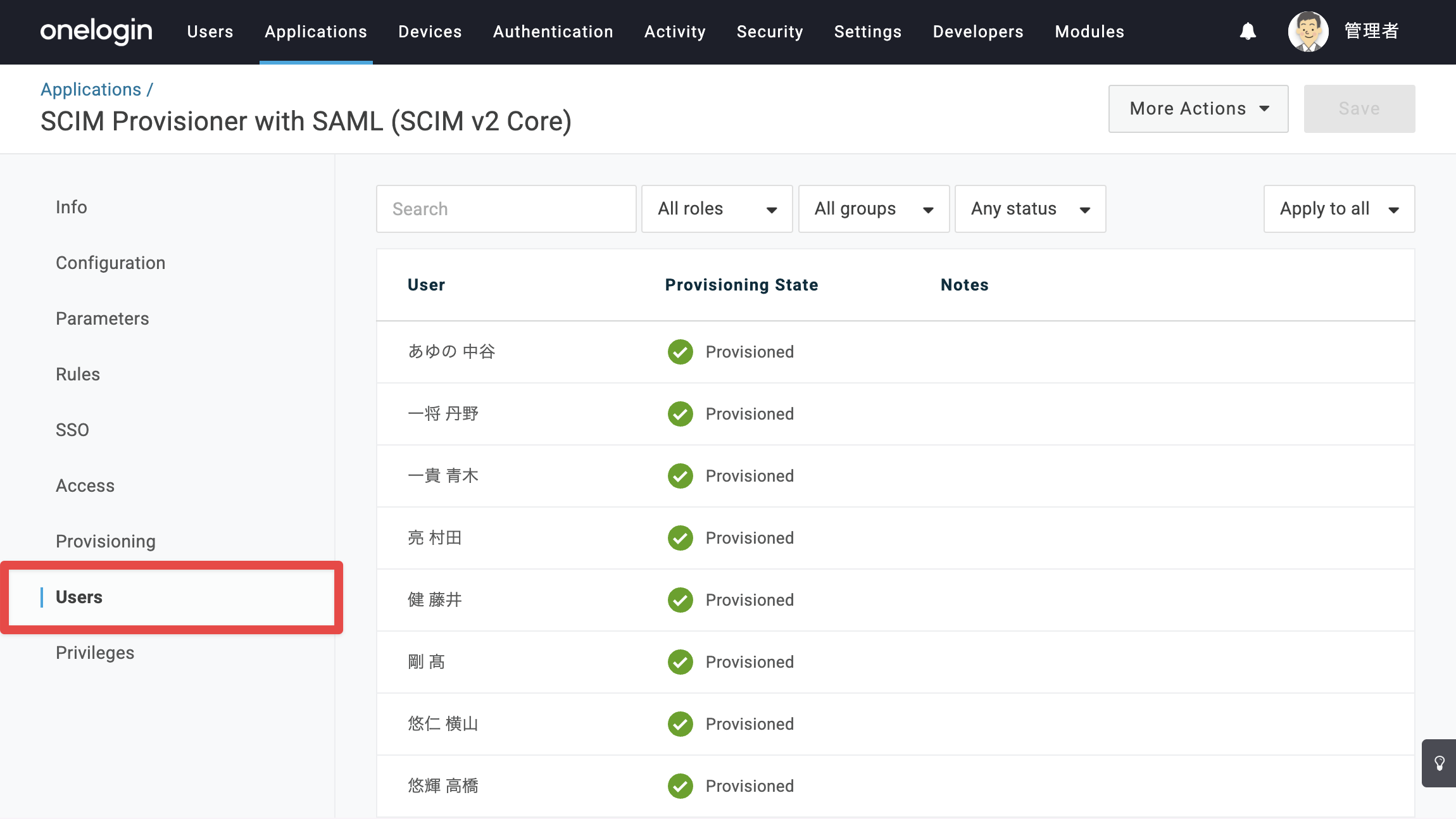Image resolution: width=1456 pixels, height=819 pixels.
Task: Open user あゆの 中谷
Action: tap(451, 352)
